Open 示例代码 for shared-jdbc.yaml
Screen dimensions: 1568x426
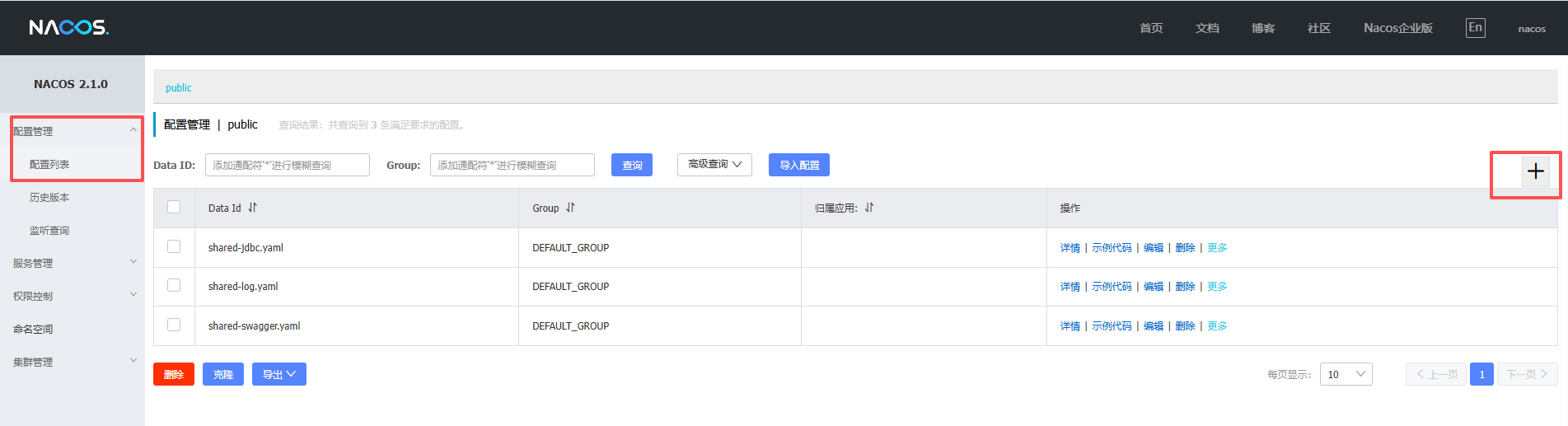(x=1112, y=247)
